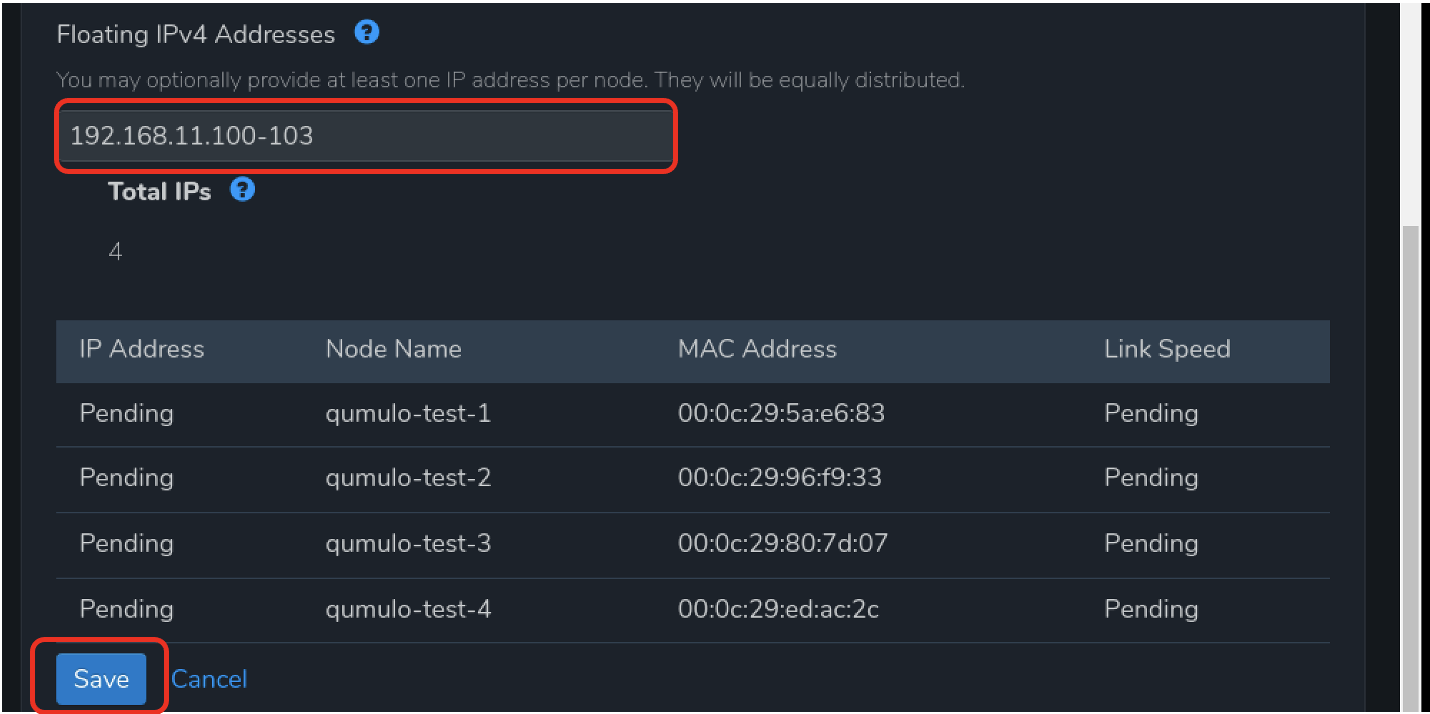Click the IP Address column header
The height and width of the screenshot is (714, 1430).
141,349
